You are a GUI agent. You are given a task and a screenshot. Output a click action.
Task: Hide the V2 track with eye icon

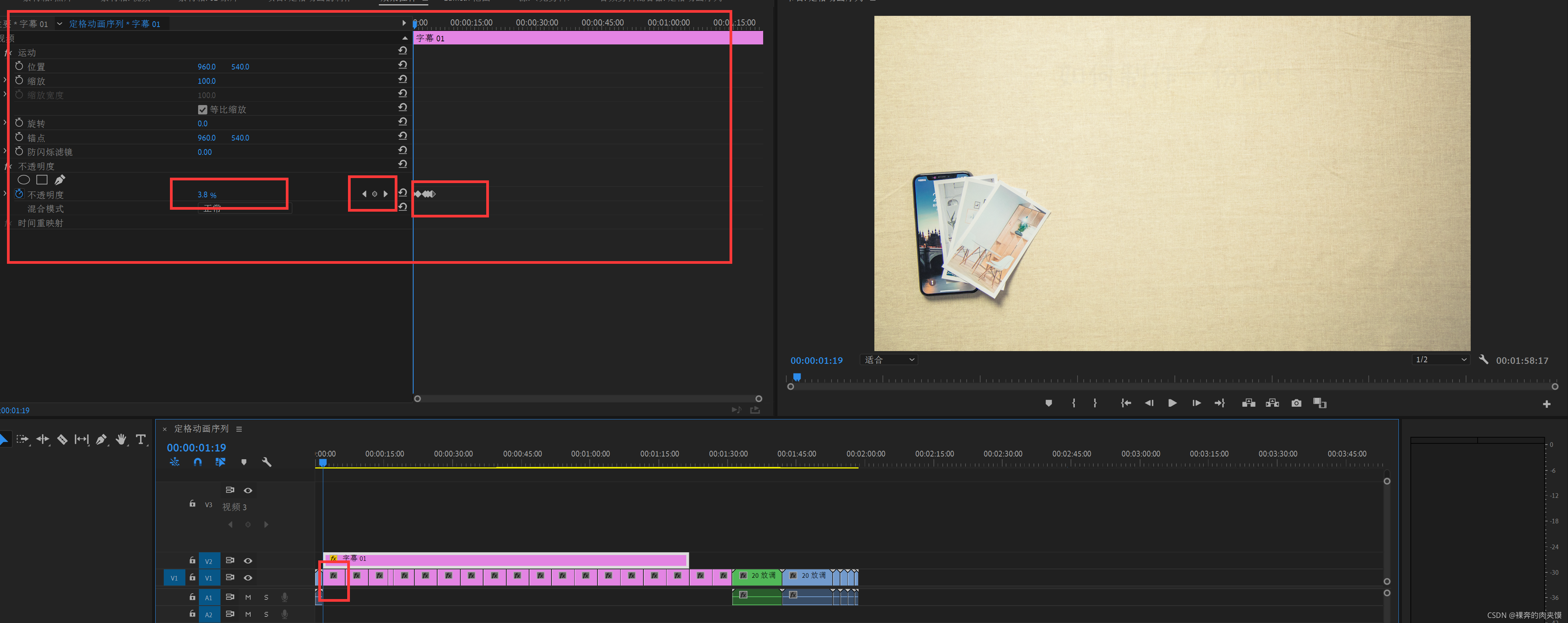point(248,560)
